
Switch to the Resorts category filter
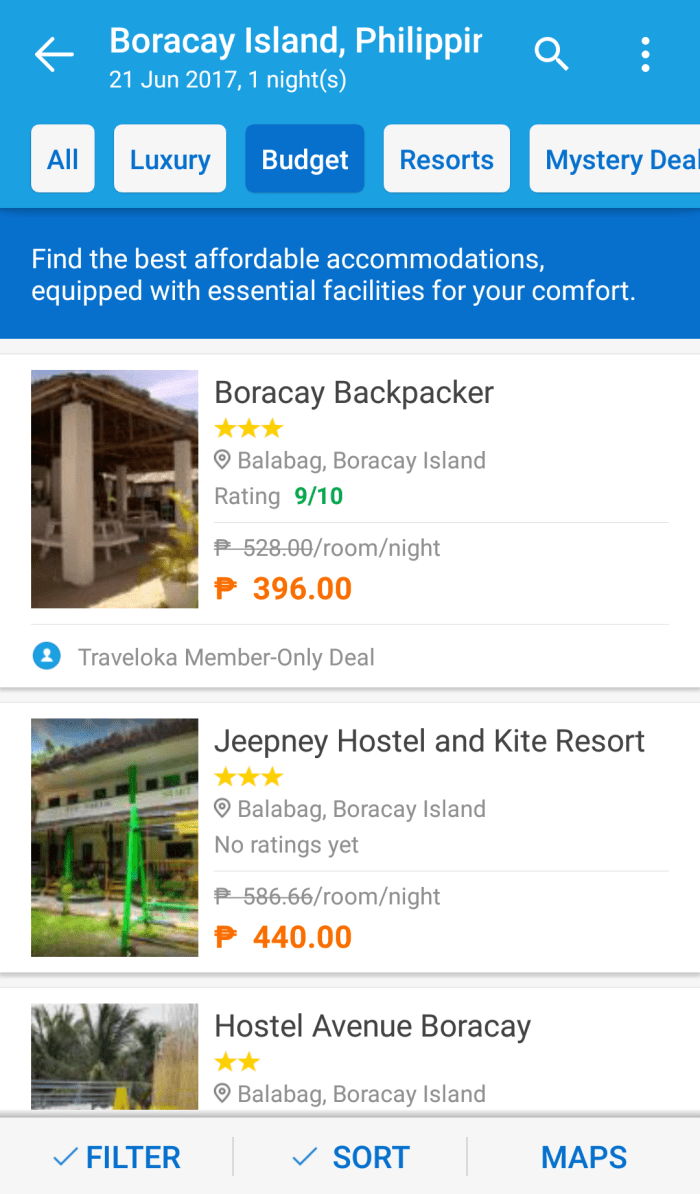coord(446,158)
